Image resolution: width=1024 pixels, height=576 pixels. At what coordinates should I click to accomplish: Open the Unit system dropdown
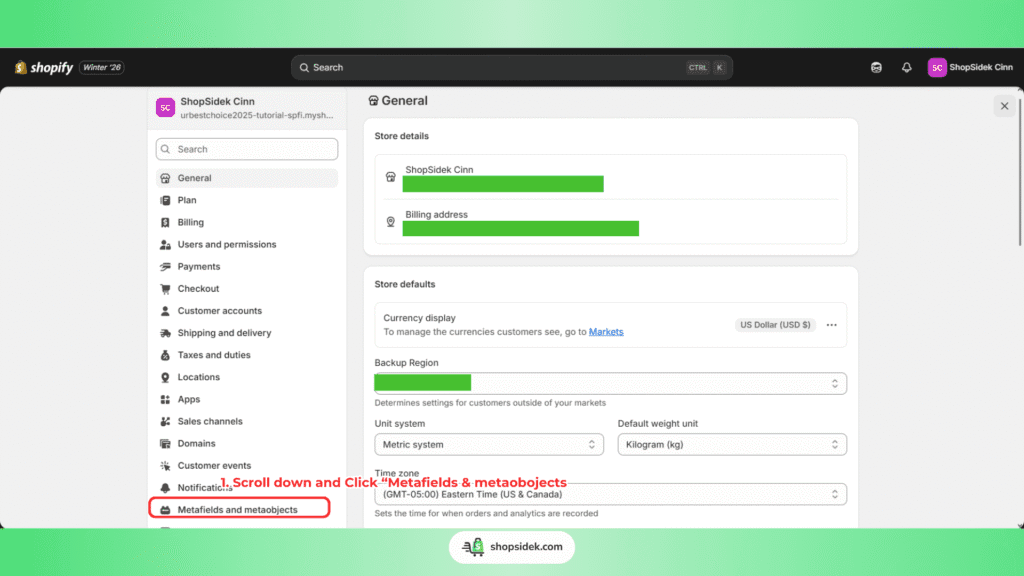489,444
